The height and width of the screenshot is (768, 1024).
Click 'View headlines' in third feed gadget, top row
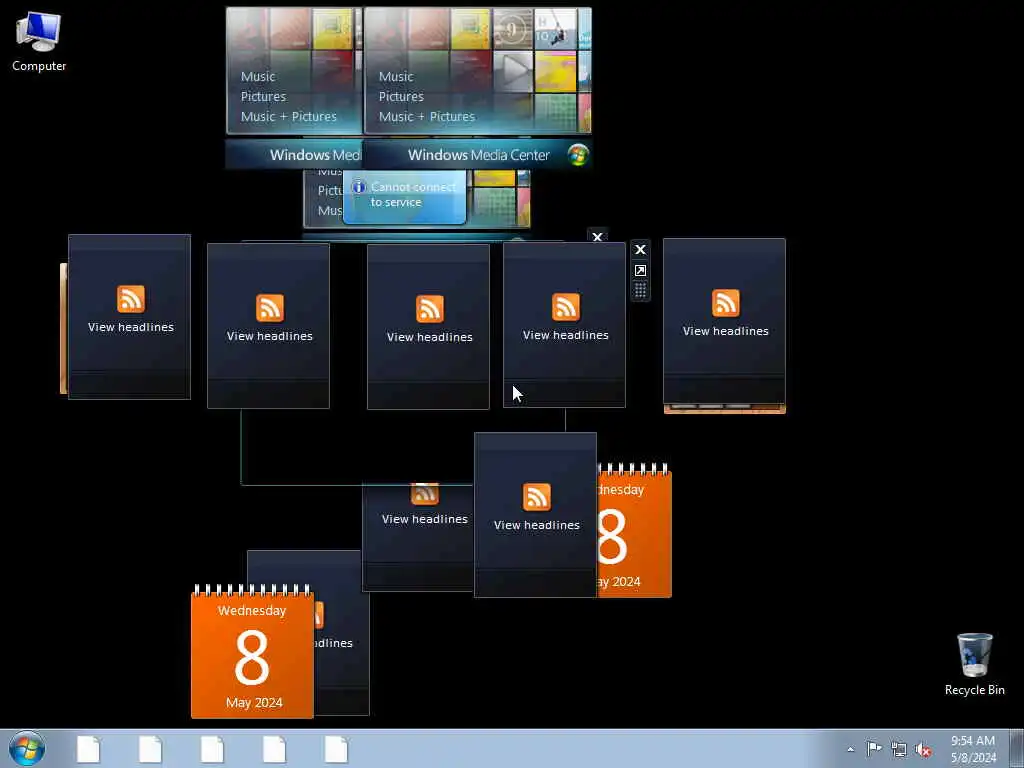coord(430,337)
